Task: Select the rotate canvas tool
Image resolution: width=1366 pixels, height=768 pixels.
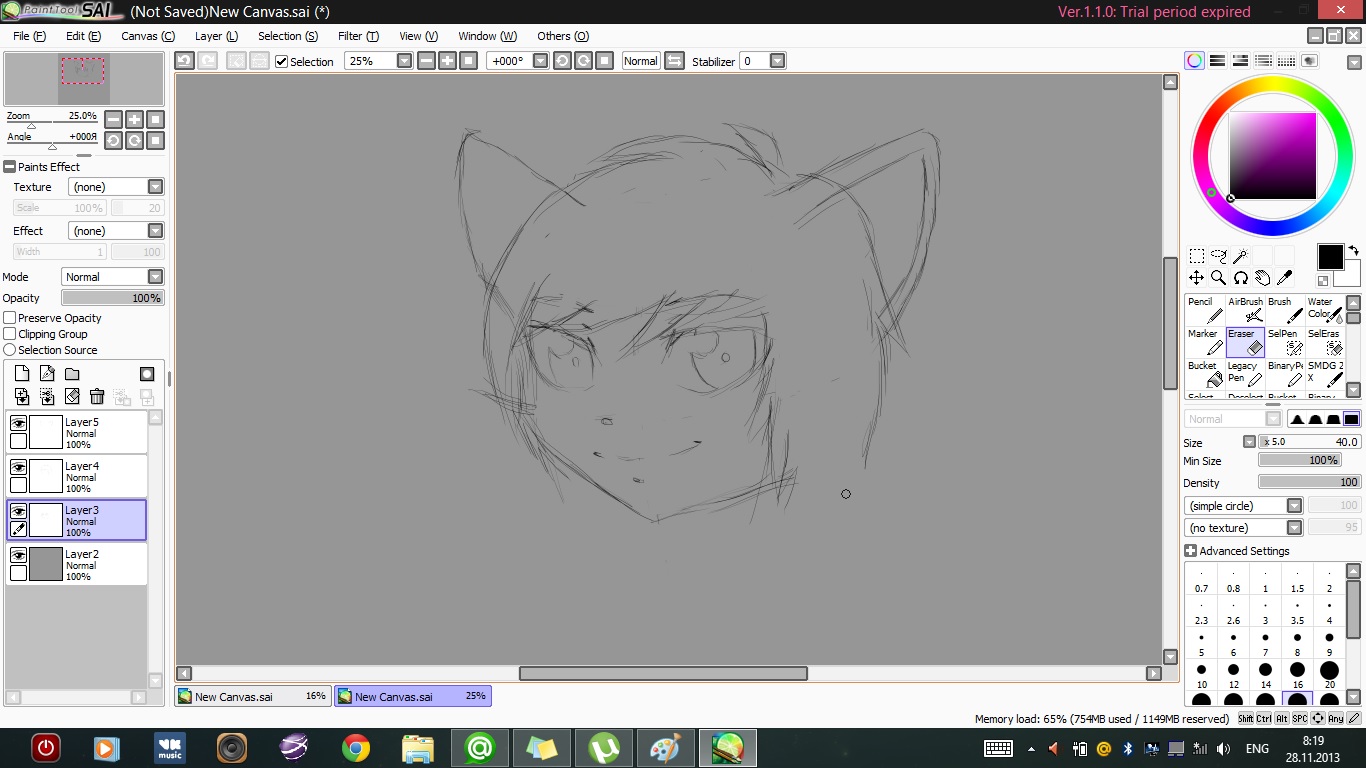Action: pyautogui.click(x=1240, y=278)
